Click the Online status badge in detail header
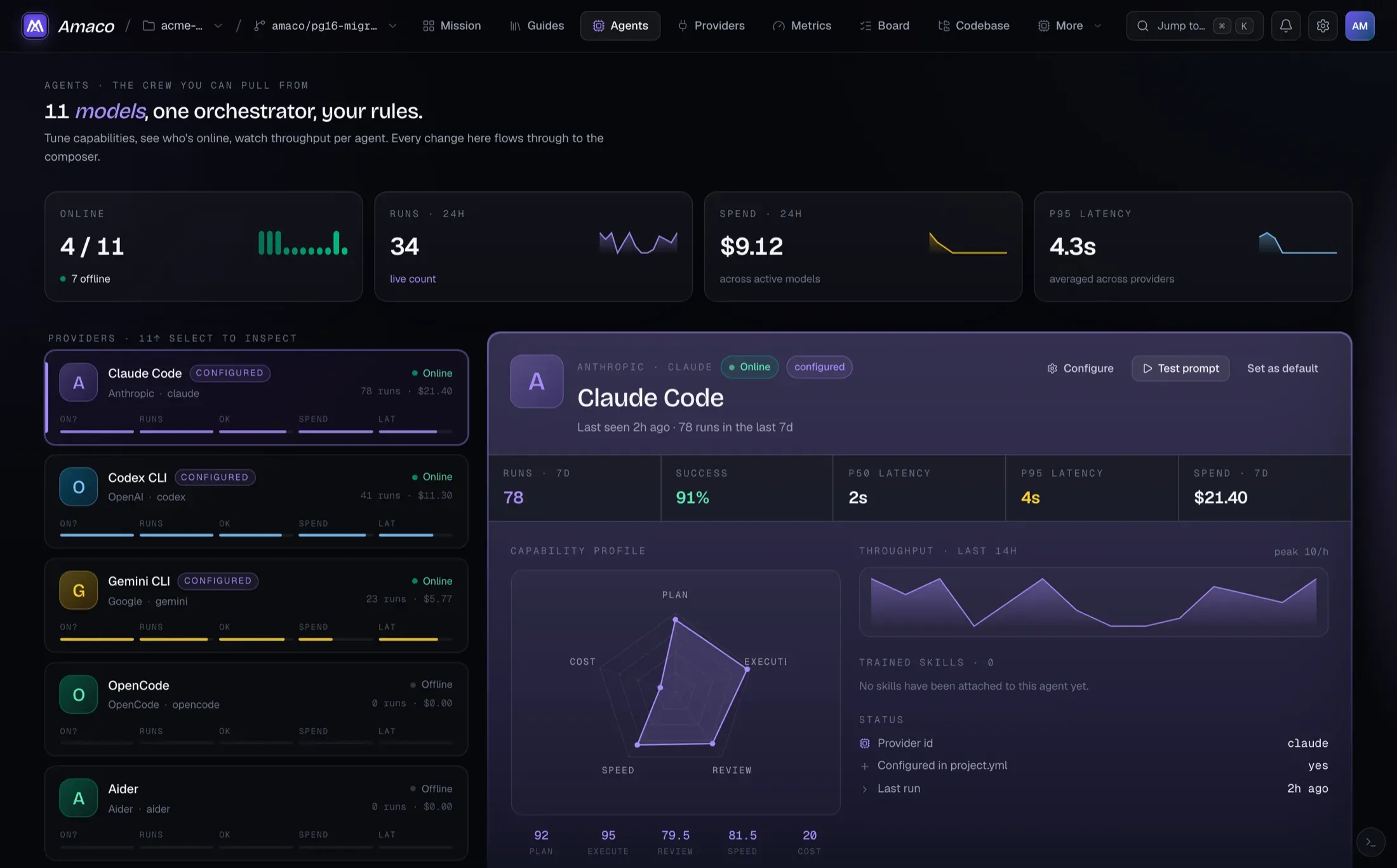The width and height of the screenshot is (1397, 868). [749, 367]
